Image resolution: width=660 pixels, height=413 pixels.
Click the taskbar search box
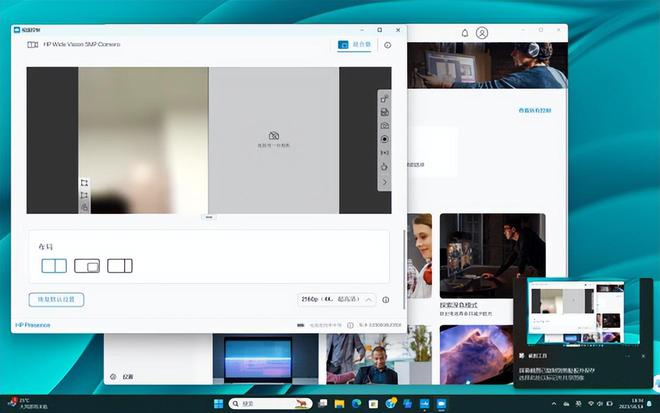pos(270,404)
